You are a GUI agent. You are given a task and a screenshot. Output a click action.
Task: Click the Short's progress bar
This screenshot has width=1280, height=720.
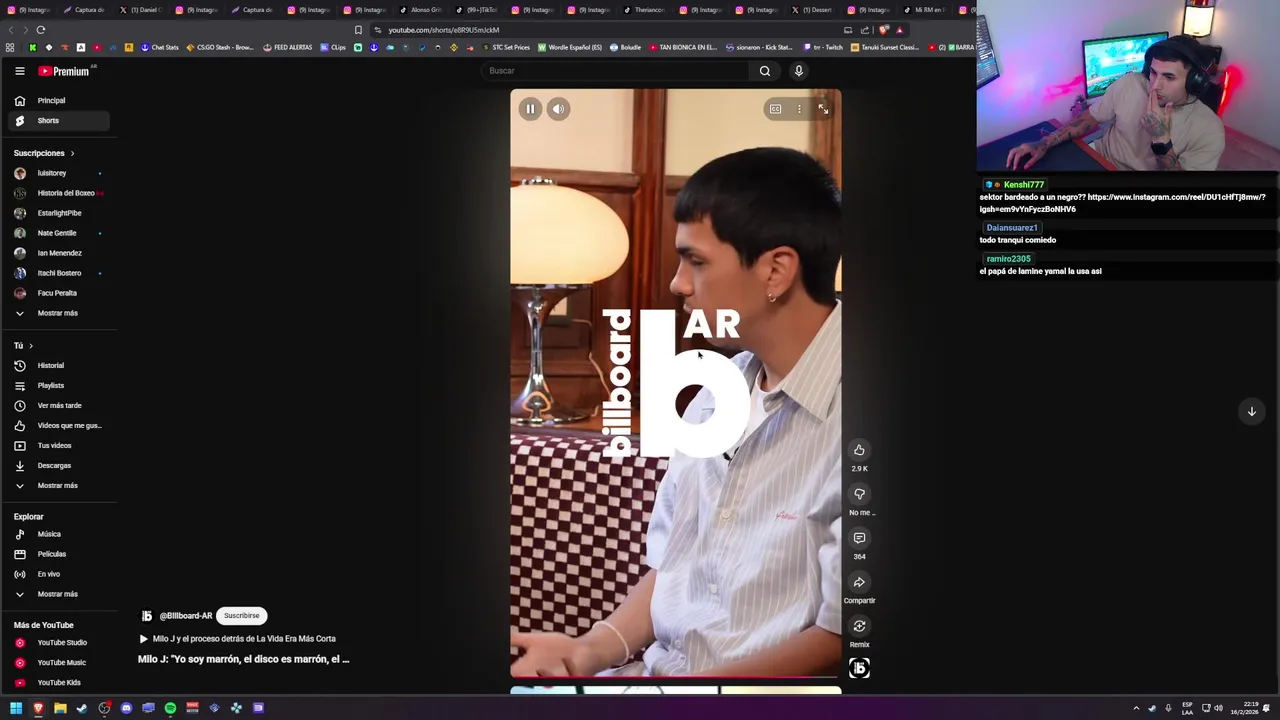[676, 678]
